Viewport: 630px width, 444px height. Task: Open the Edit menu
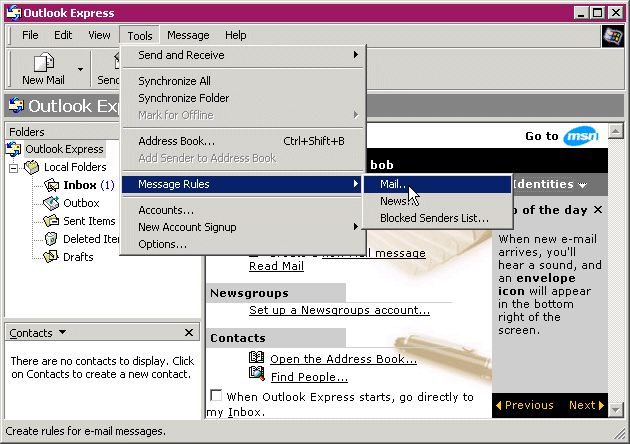[x=63, y=35]
